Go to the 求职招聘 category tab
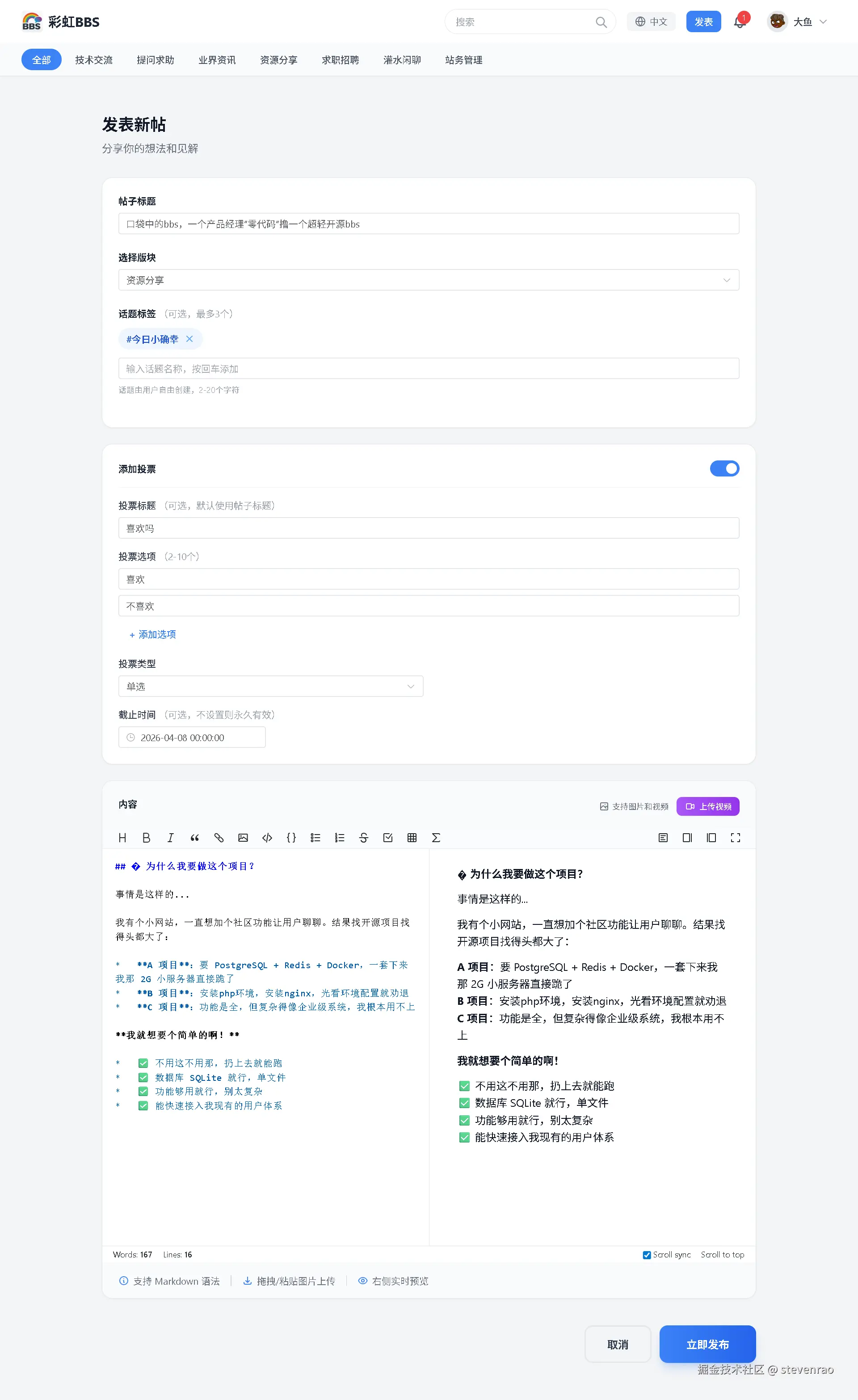This screenshot has width=858, height=1400. tap(341, 59)
